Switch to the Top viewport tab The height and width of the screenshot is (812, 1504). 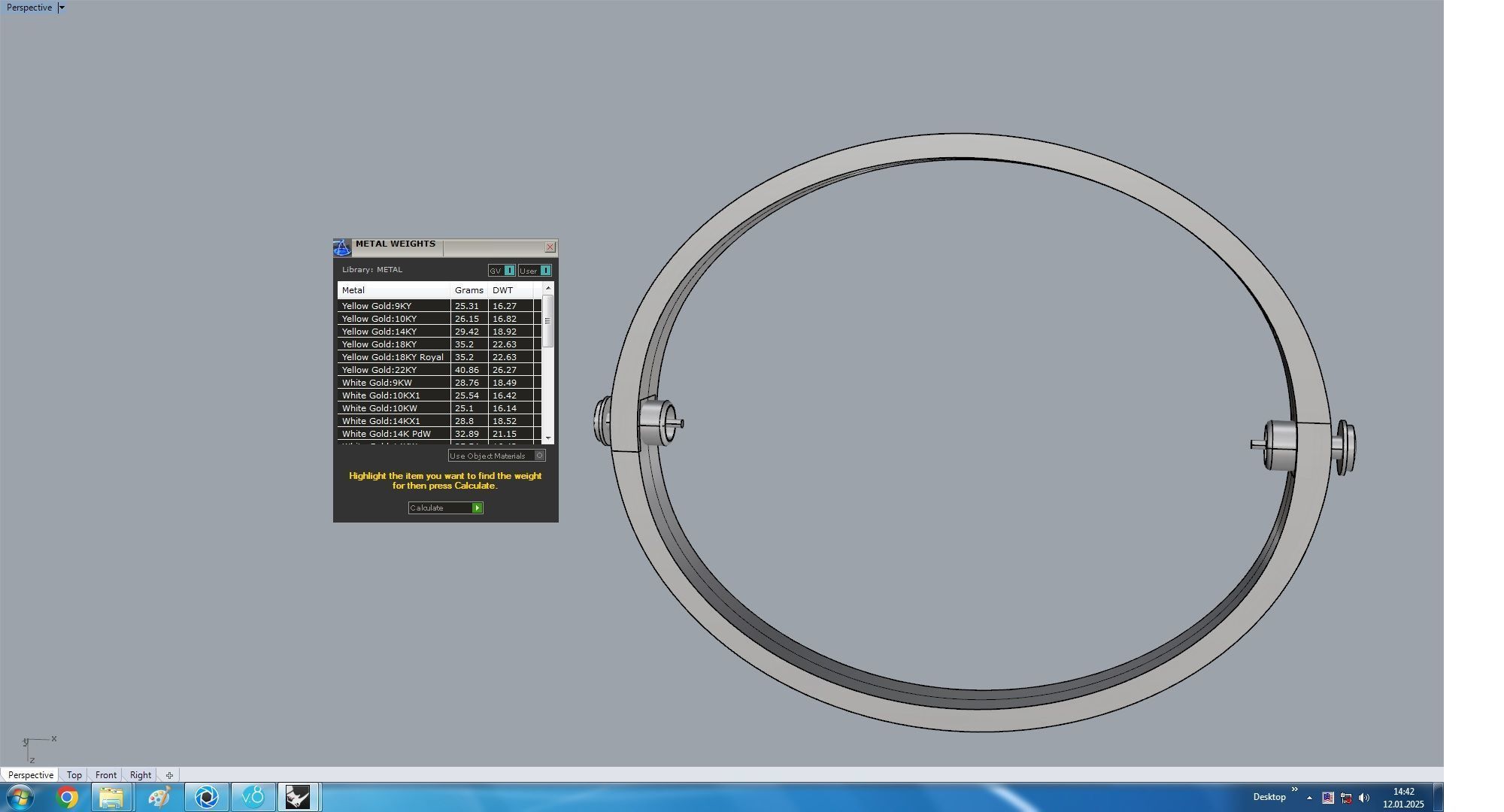click(x=74, y=775)
